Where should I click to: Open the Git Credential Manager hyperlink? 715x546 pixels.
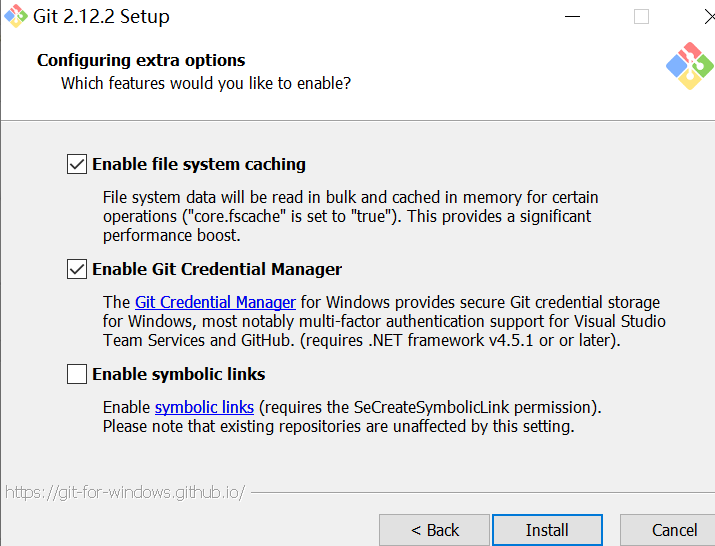215,302
